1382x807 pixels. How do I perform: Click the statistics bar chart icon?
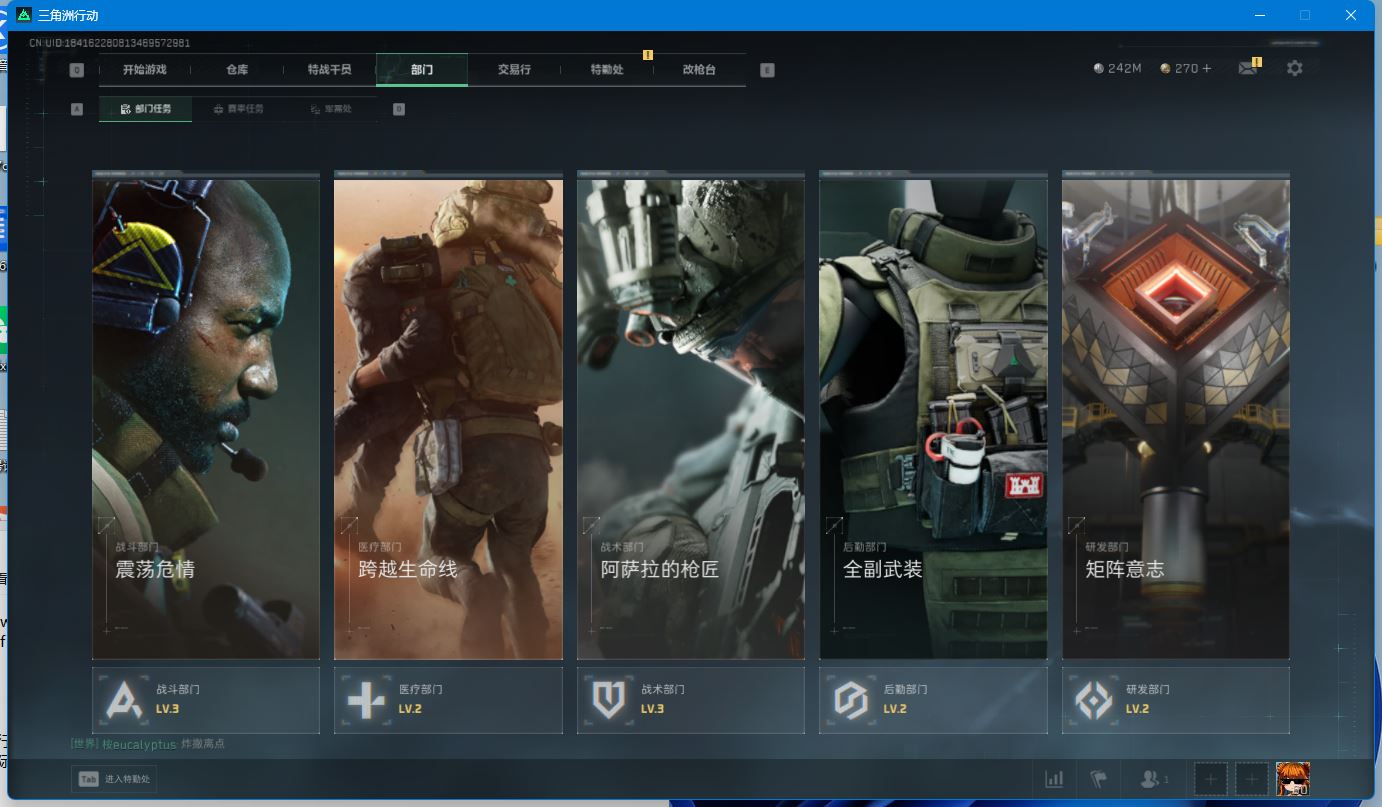tap(1054, 779)
